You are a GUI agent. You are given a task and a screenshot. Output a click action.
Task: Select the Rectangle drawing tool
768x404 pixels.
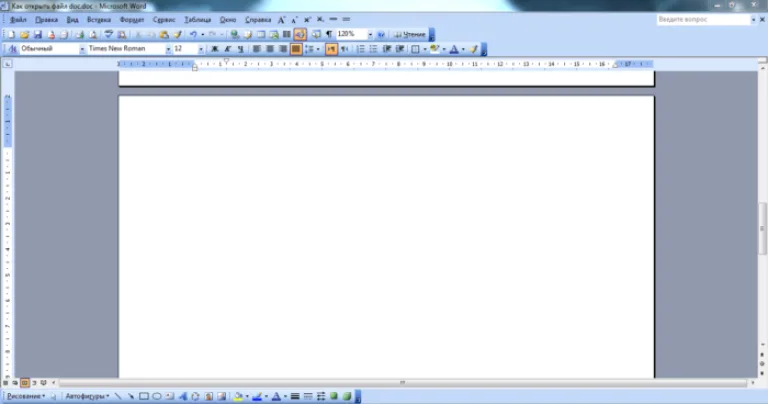coord(144,396)
